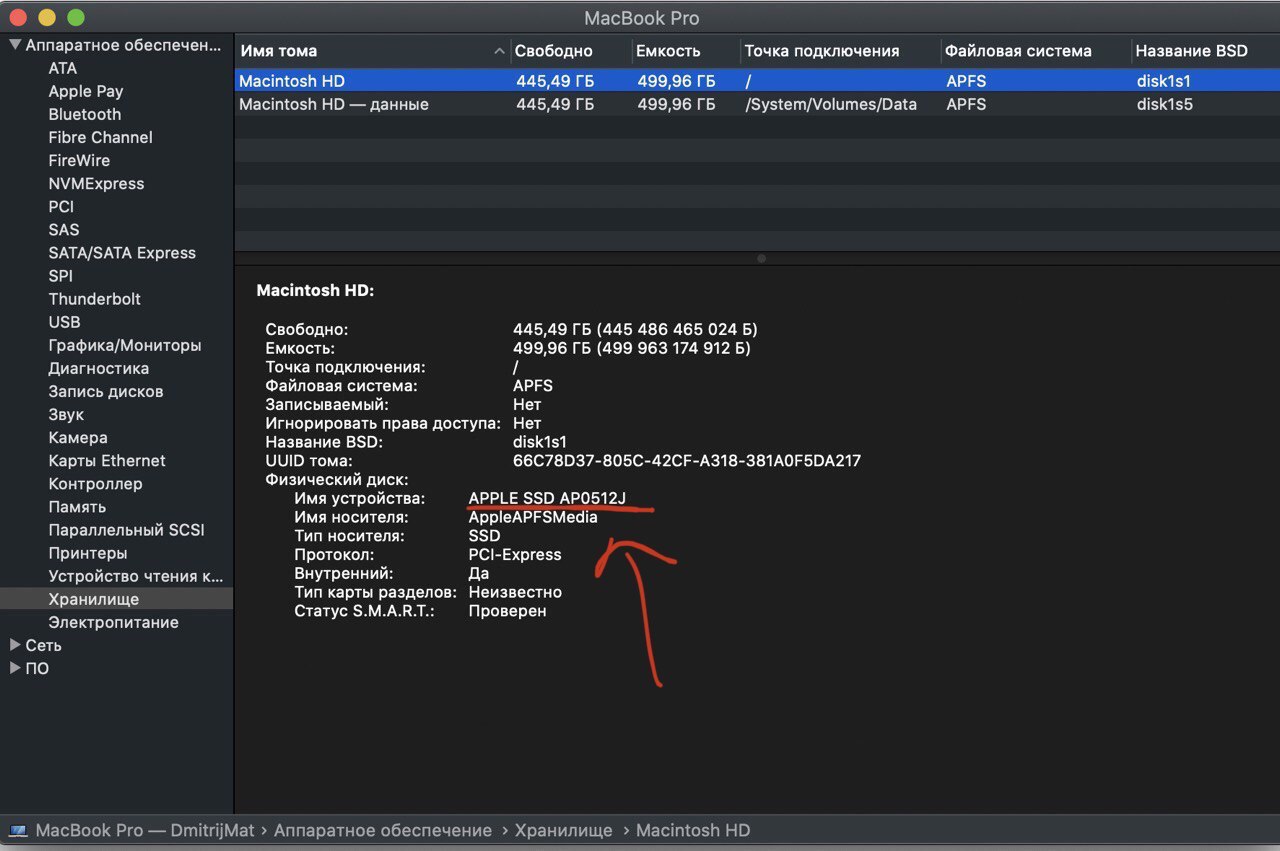The image size is (1280, 851).
Task: Select Диагностика in the sidebar
Action: (99, 368)
